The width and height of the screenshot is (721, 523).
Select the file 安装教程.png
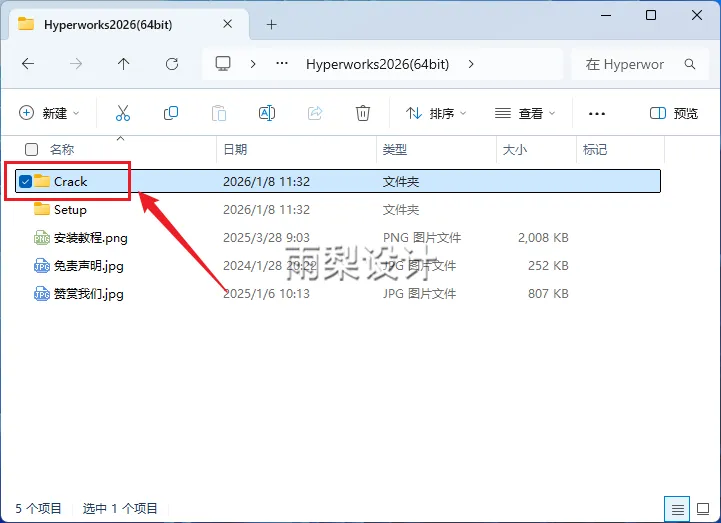[x=91, y=238]
